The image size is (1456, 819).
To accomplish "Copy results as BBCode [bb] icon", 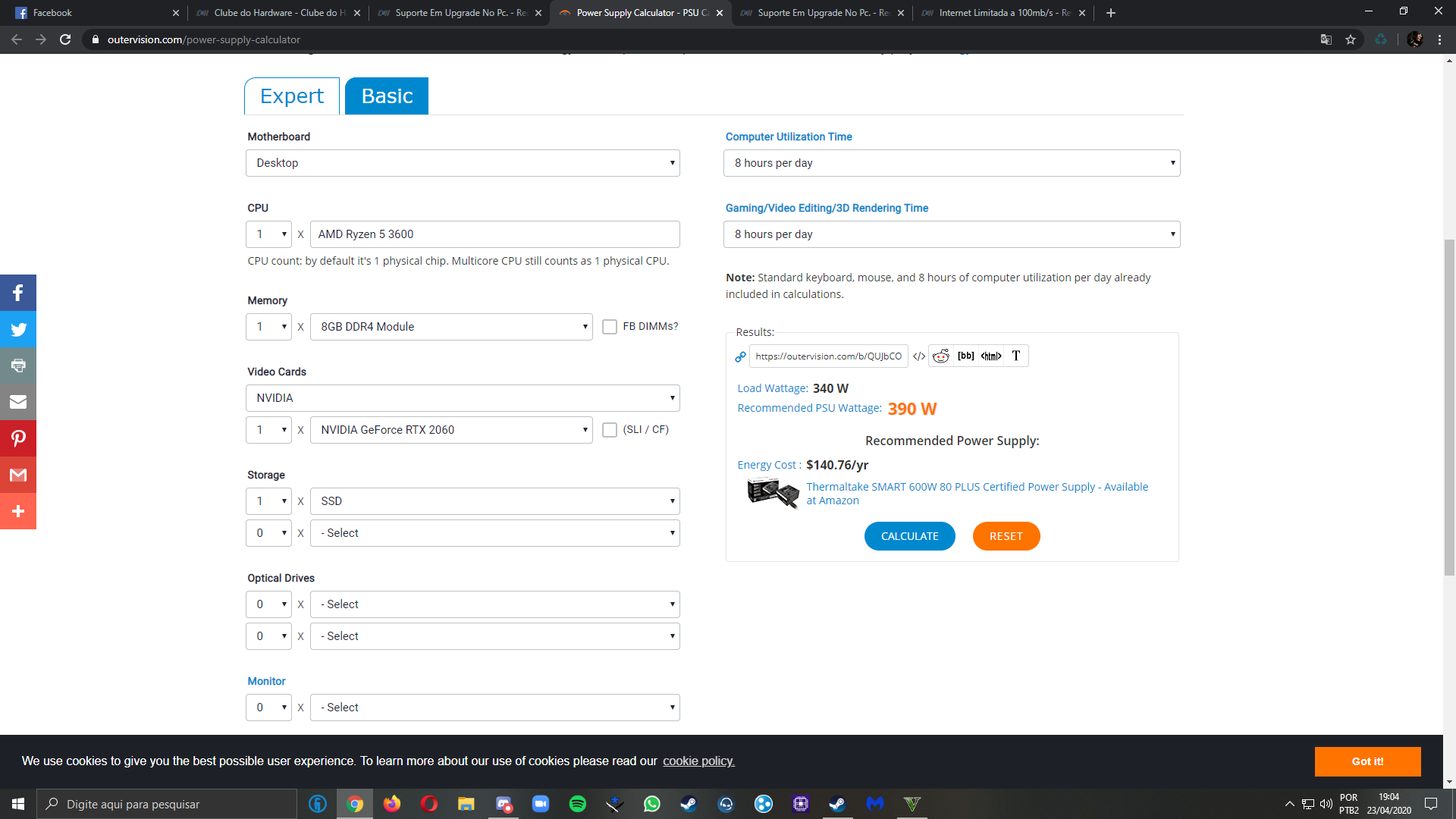I will coord(966,356).
